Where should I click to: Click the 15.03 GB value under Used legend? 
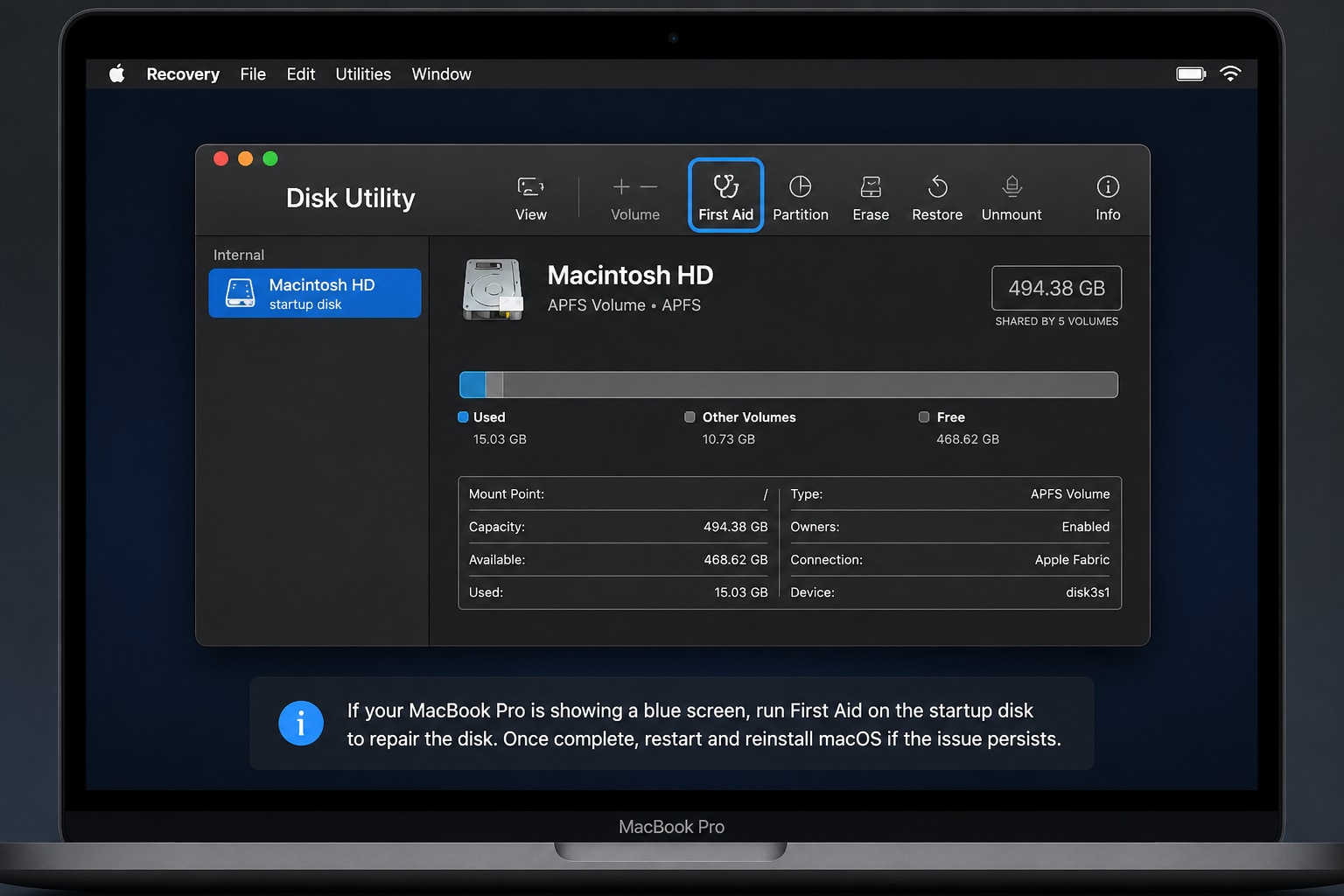(500, 439)
